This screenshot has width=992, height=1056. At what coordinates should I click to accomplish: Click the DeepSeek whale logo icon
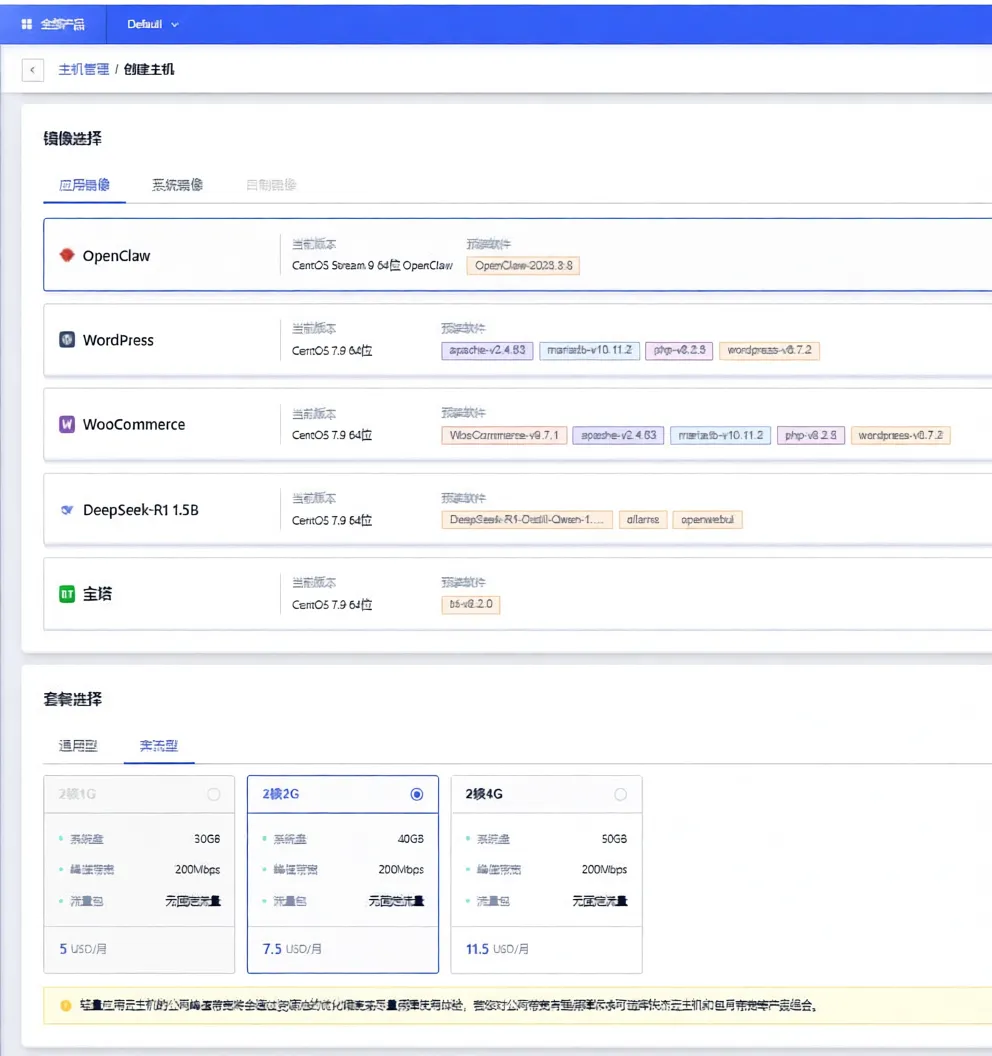(66, 509)
